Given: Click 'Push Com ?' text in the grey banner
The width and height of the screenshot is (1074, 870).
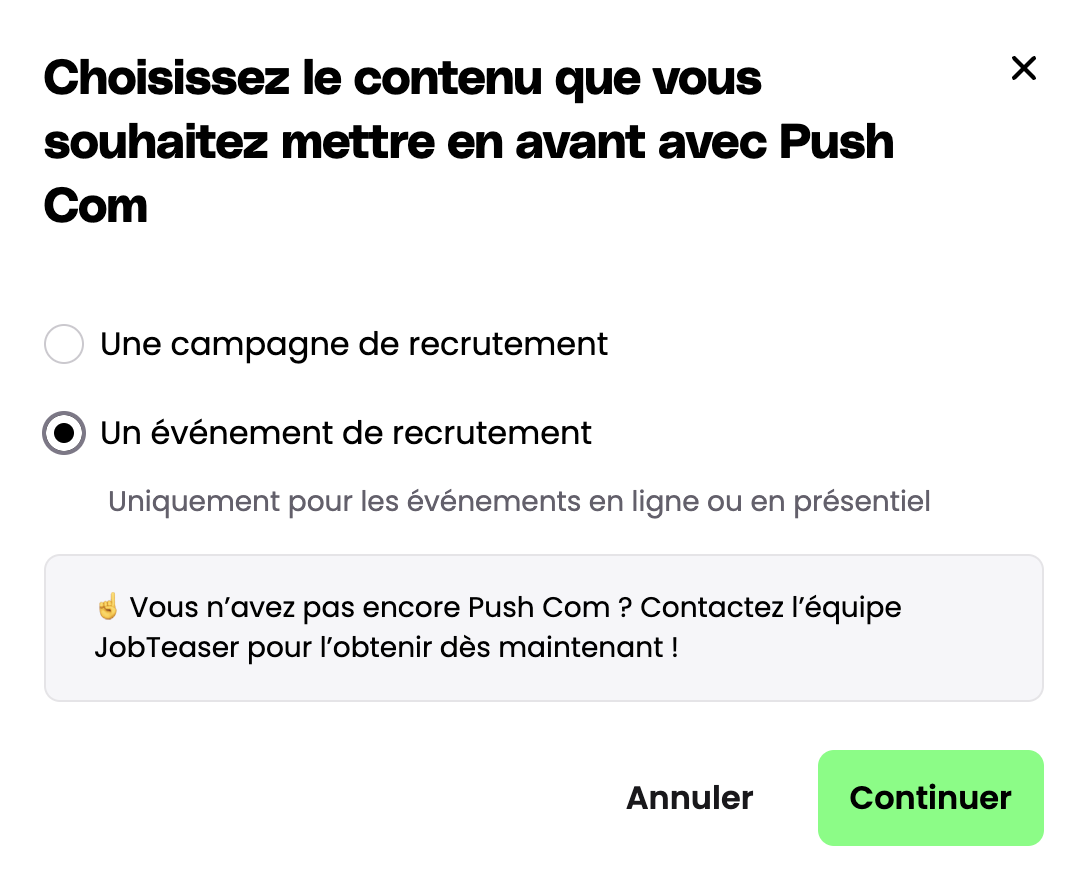Looking at the screenshot, I should (x=549, y=607).
